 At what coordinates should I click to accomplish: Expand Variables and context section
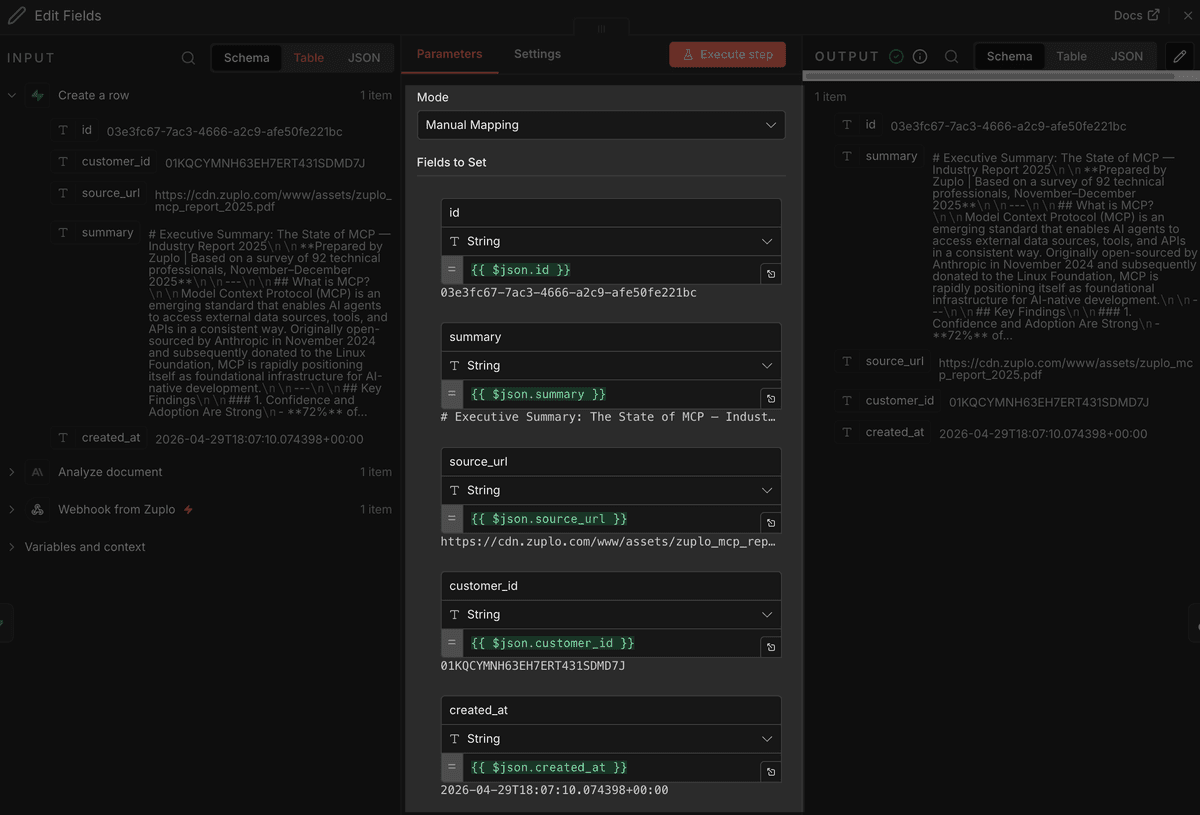pos(12,547)
